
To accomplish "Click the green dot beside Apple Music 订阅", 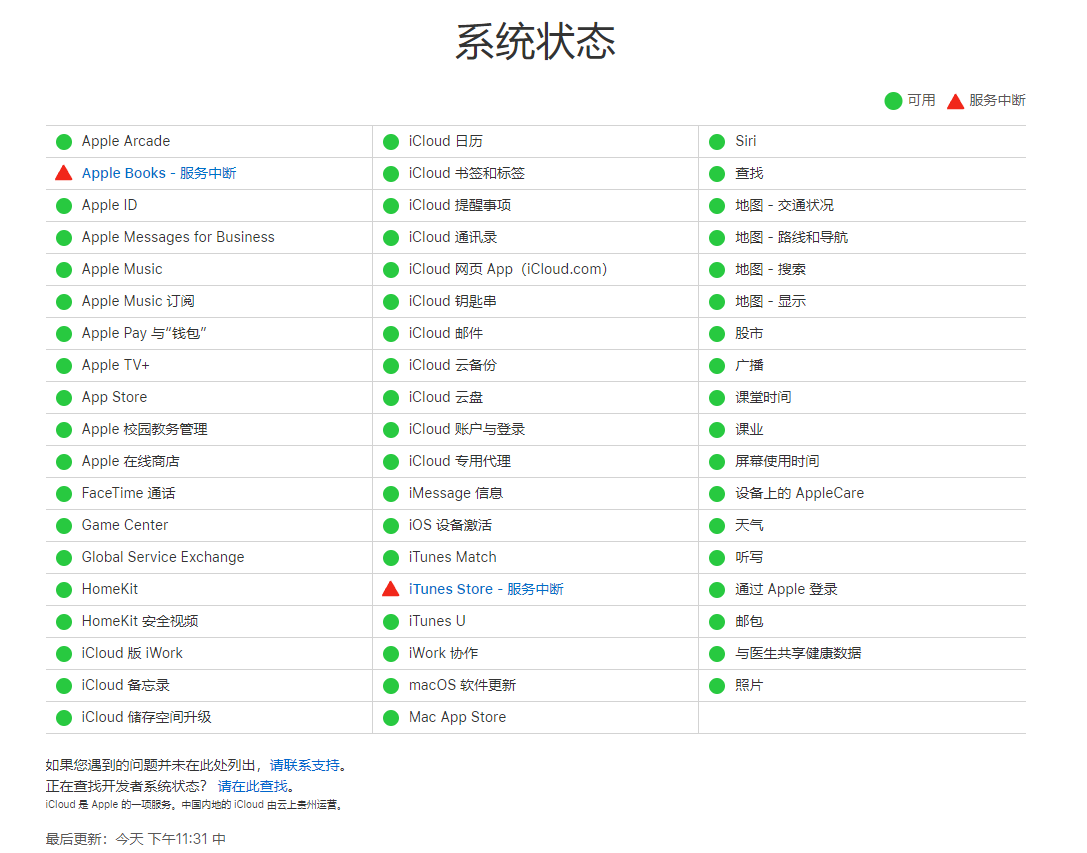I will (x=64, y=302).
